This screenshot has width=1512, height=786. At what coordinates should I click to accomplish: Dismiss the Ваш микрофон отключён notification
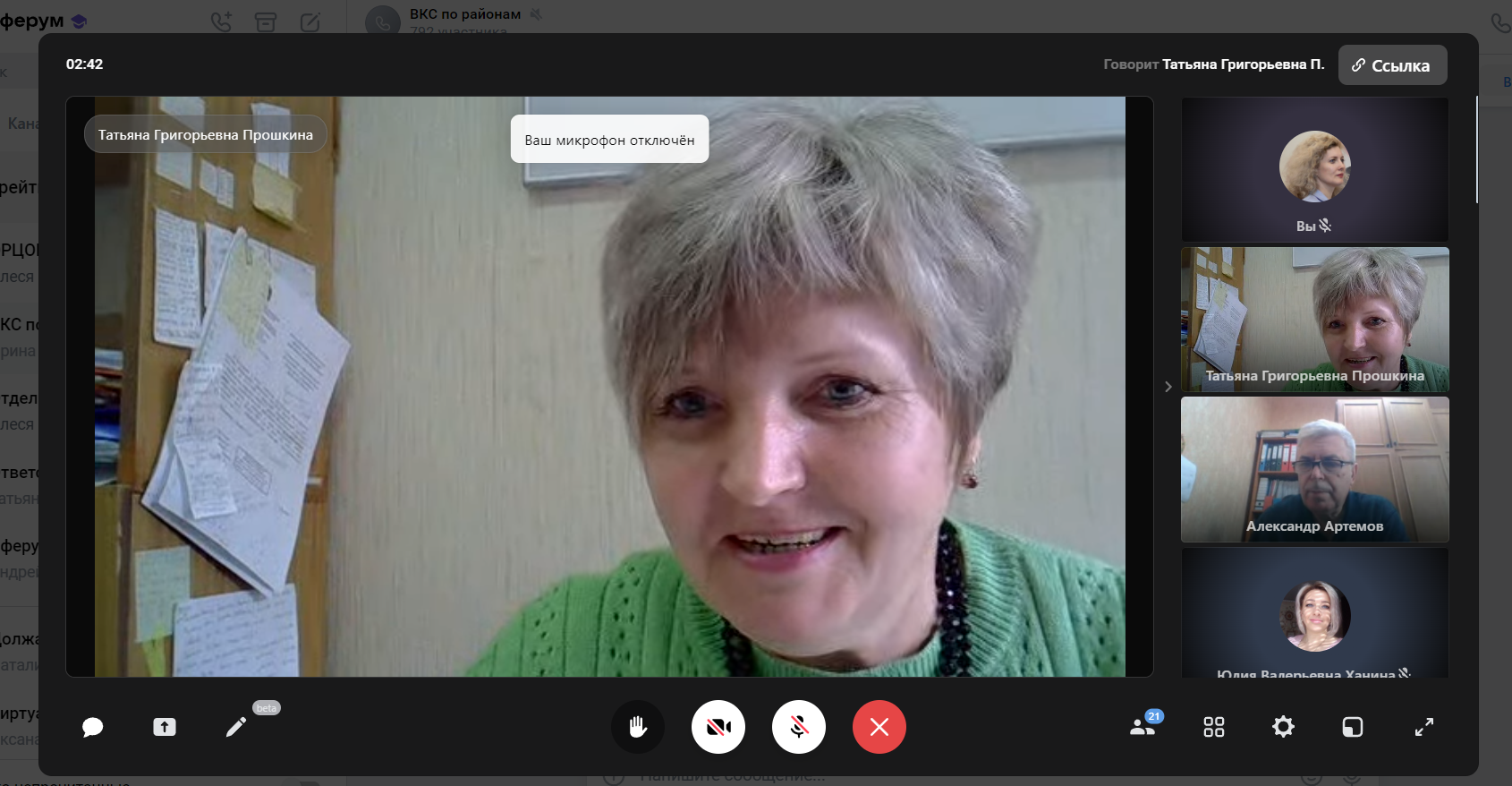[609, 140]
